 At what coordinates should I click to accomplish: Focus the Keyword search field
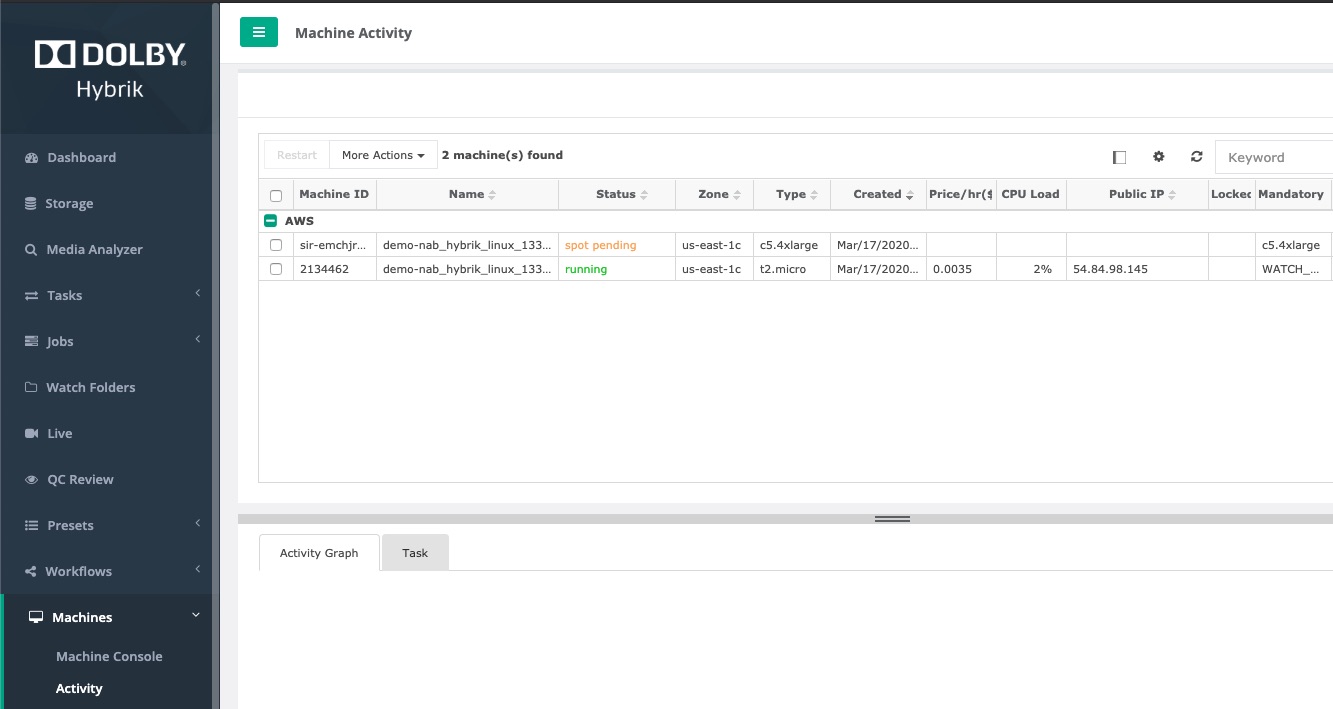click(x=1274, y=157)
